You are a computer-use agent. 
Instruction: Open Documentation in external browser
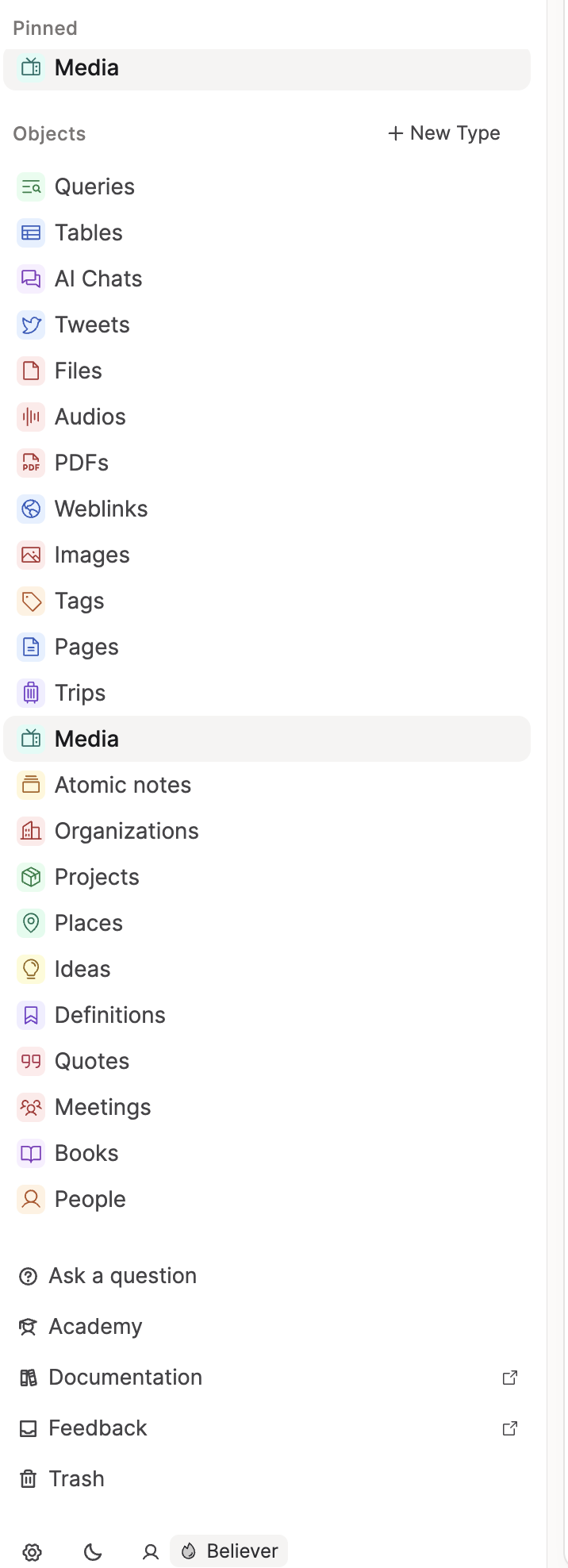tap(510, 1378)
